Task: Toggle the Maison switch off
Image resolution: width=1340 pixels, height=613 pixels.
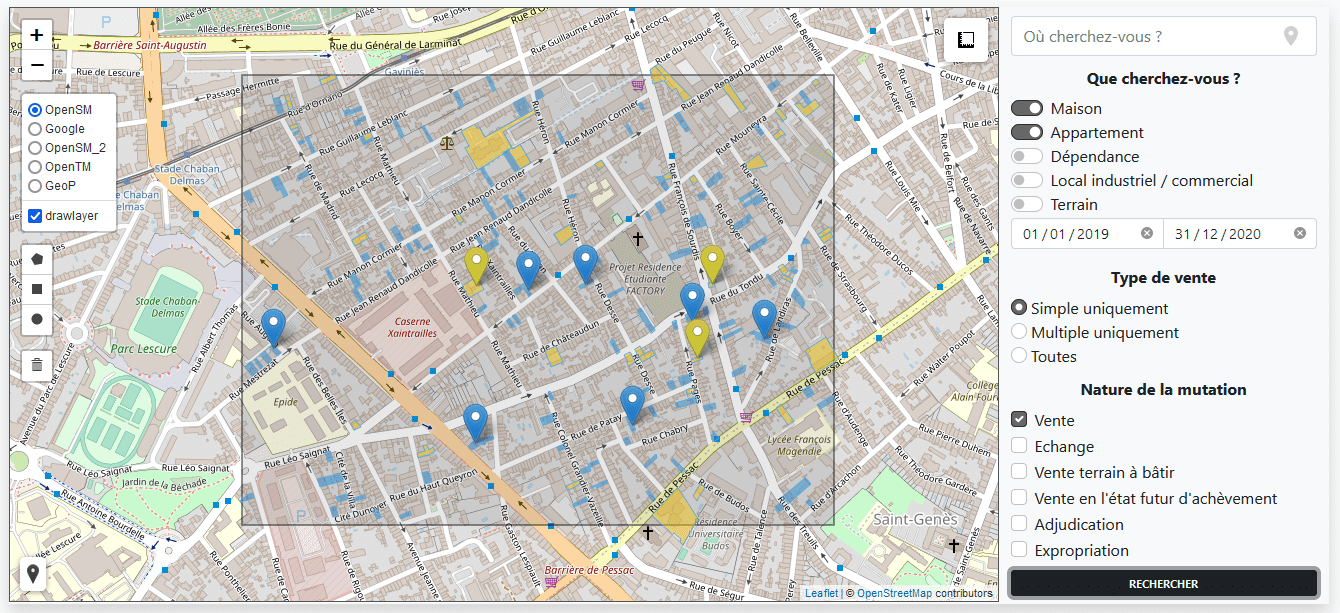Action: [x=1027, y=108]
